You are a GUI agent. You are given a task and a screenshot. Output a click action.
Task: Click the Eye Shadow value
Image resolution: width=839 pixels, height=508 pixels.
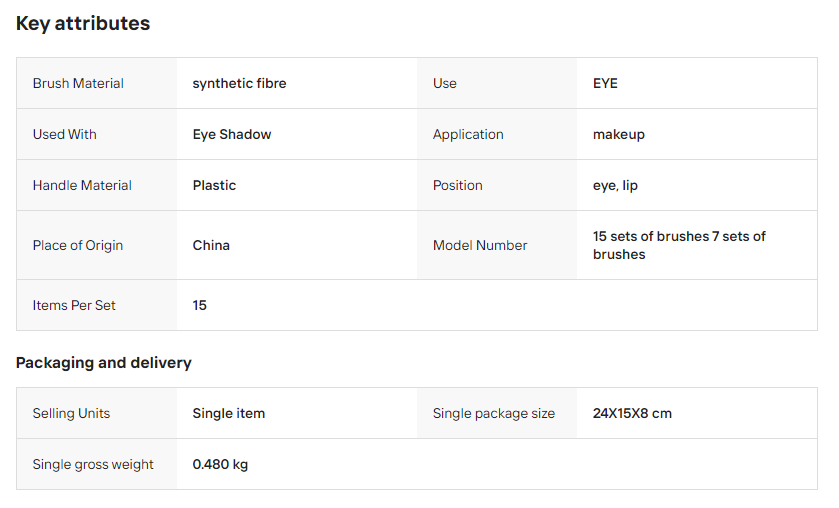pos(232,134)
